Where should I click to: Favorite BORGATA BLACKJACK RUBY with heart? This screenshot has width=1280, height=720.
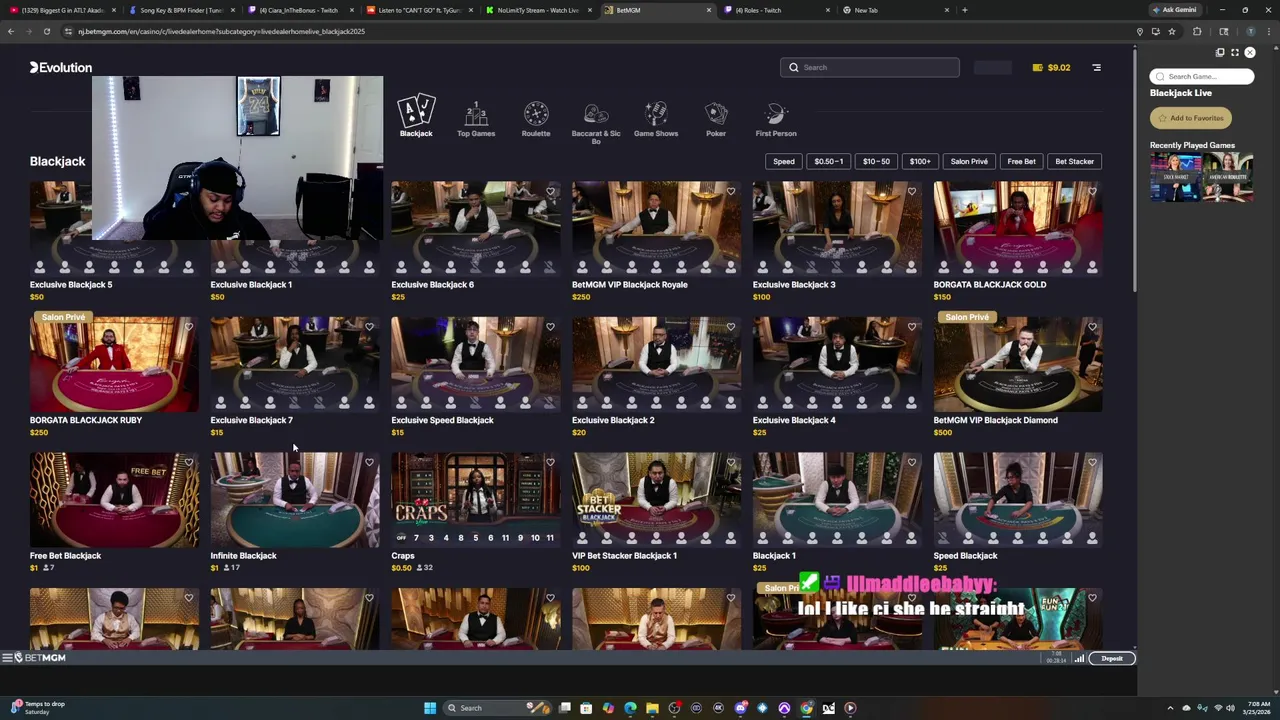click(189, 327)
